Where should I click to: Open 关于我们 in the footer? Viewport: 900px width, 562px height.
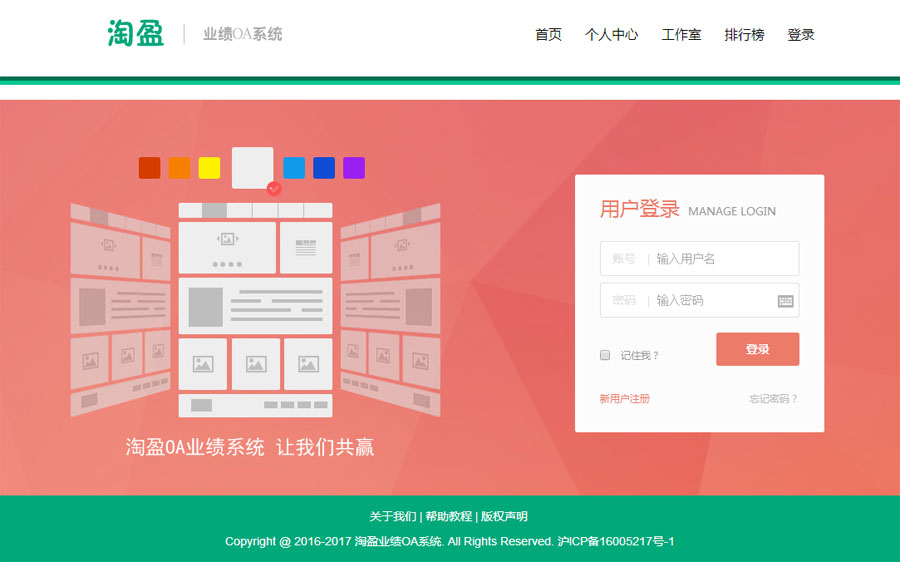pos(393,516)
